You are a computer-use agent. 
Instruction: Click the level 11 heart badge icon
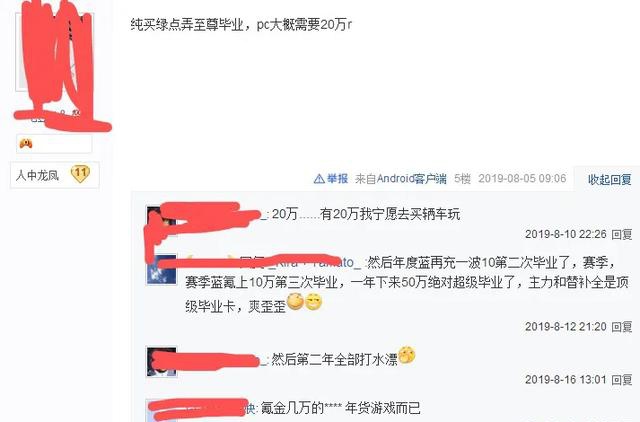click(x=80, y=174)
